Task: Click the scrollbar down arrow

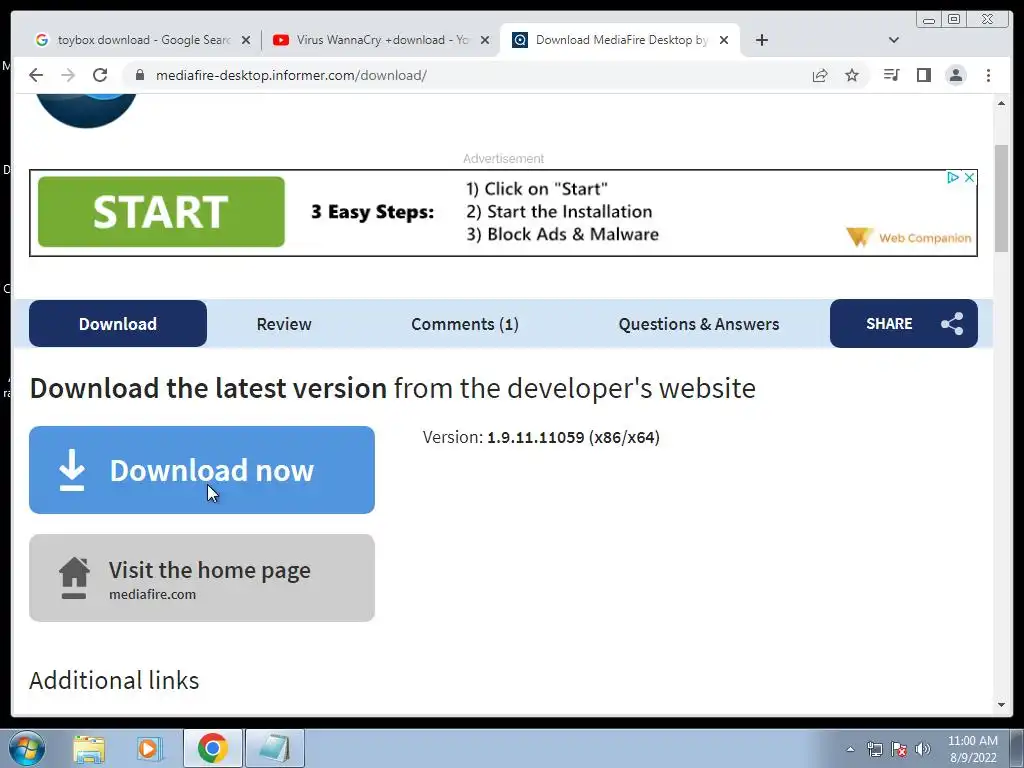Action: [1001, 705]
